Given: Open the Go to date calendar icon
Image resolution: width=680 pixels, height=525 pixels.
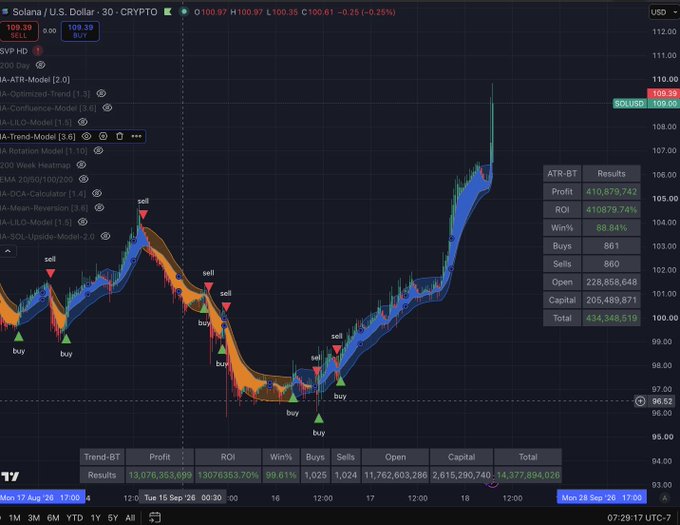Looking at the screenshot, I should (155, 517).
